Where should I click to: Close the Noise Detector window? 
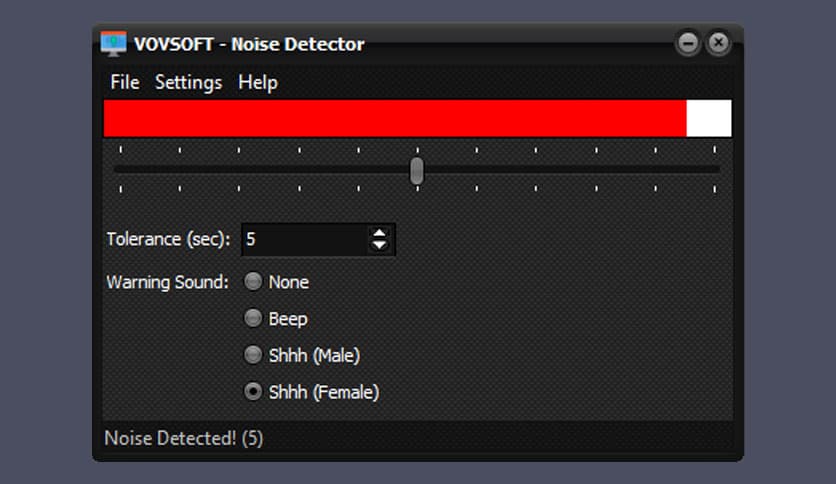pyautogui.click(x=718, y=43)
